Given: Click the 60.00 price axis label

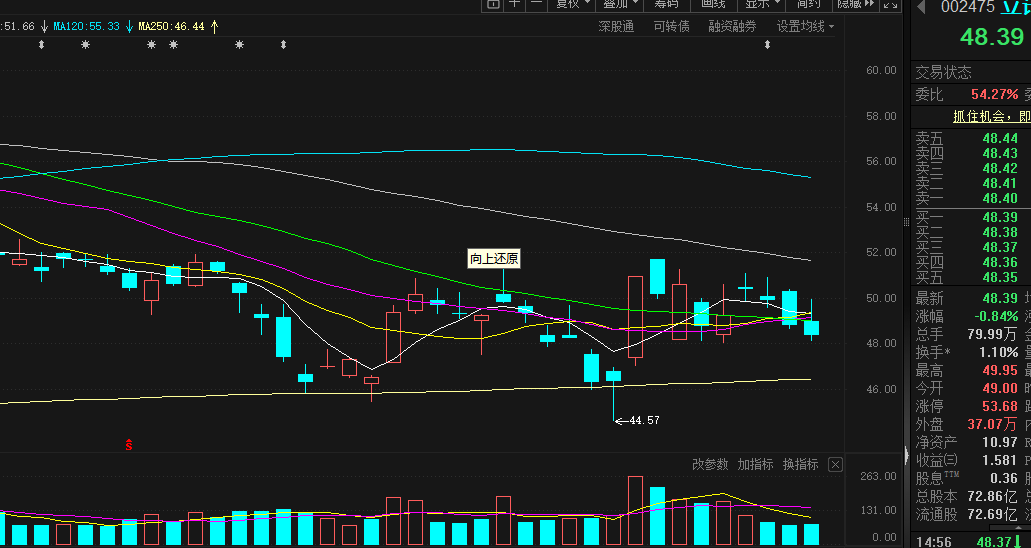Looking at the screenshot, I should pos(880,70).
